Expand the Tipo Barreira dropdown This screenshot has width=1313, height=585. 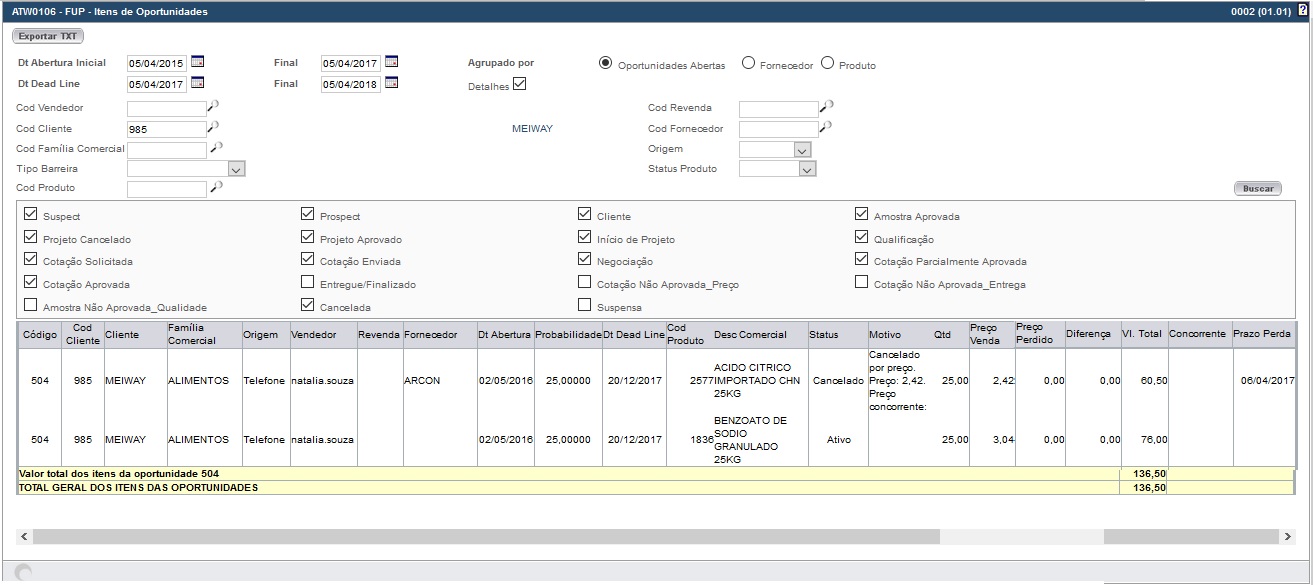point(236,169)
